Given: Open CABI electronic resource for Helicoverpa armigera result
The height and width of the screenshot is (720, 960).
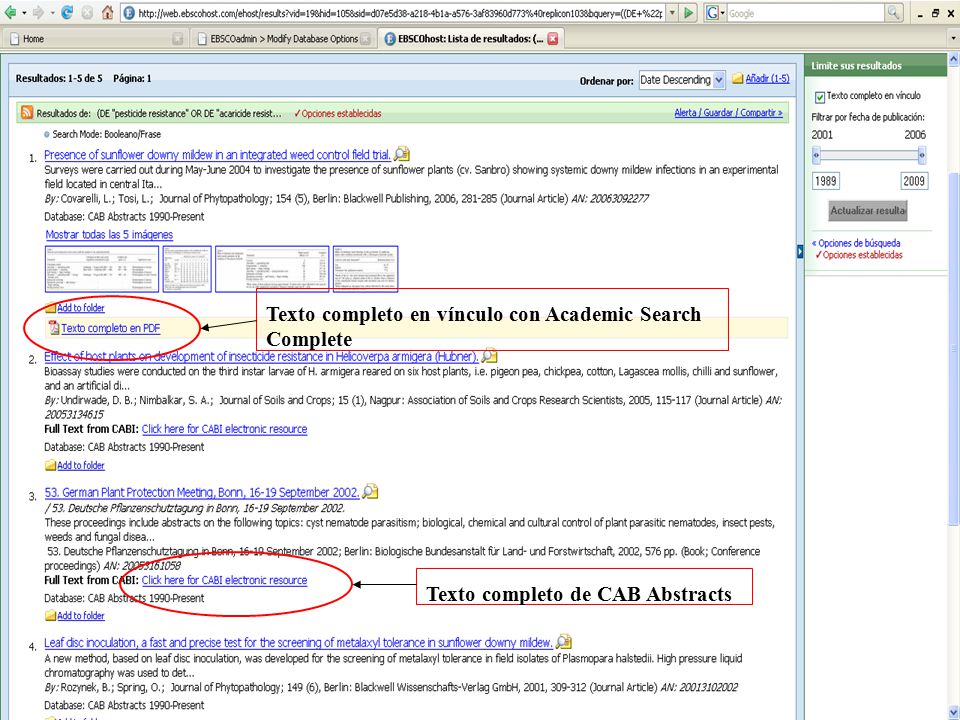Looking at the screenshot, I should 224,429.
